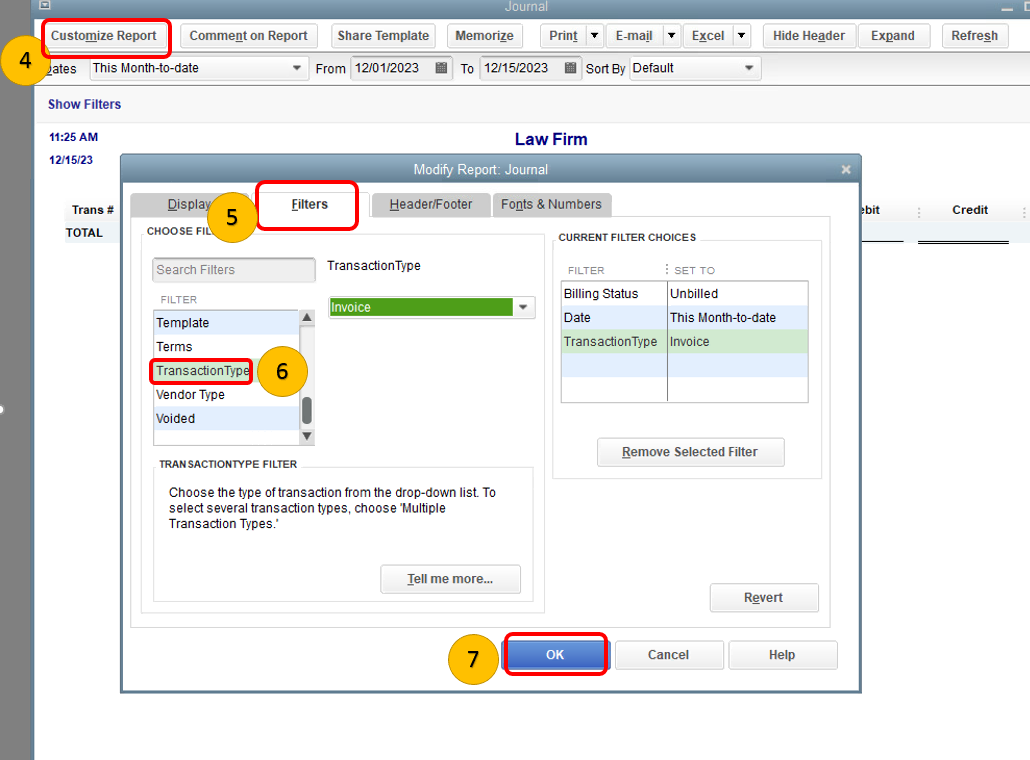Image resolution: width=1030 pixels, height=760 pixels.
Task: Open the Dates This Month-to-date dropdown
Action: 297,68
